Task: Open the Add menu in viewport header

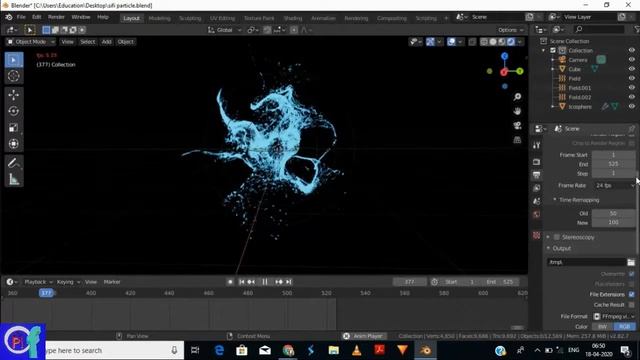Action: (107, 42)
